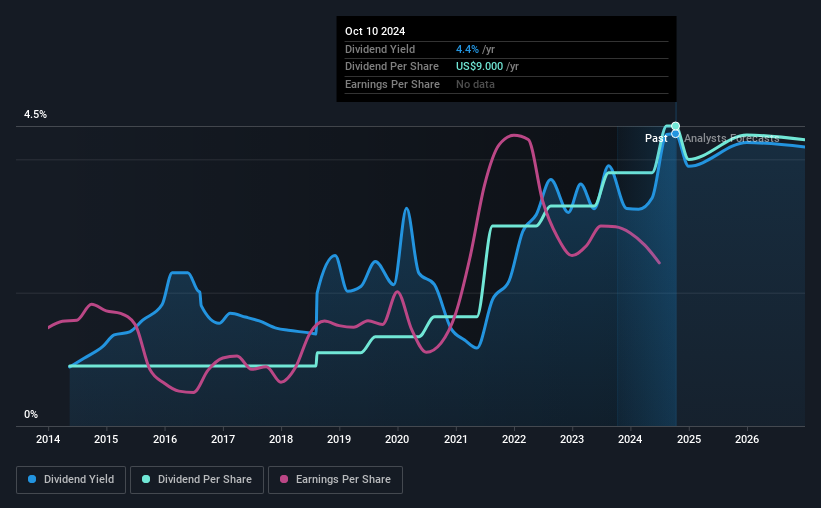Click the US$9.000 dividend per share value
821x508 pixels.
pyautogui.click(x=479, y=67)
